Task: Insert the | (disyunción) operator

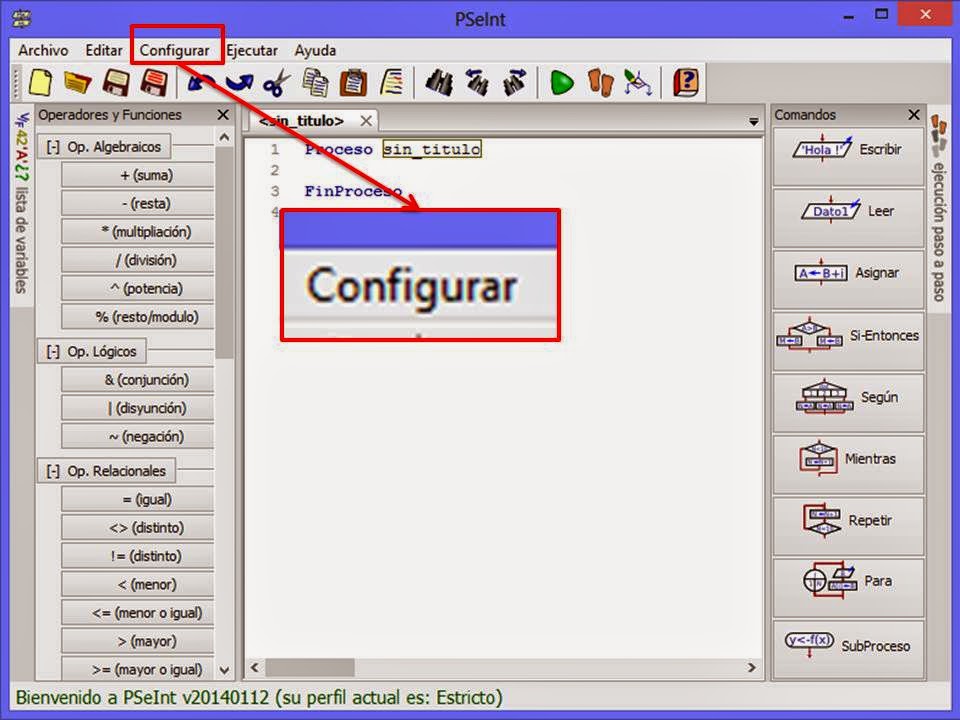Action: 138,408
